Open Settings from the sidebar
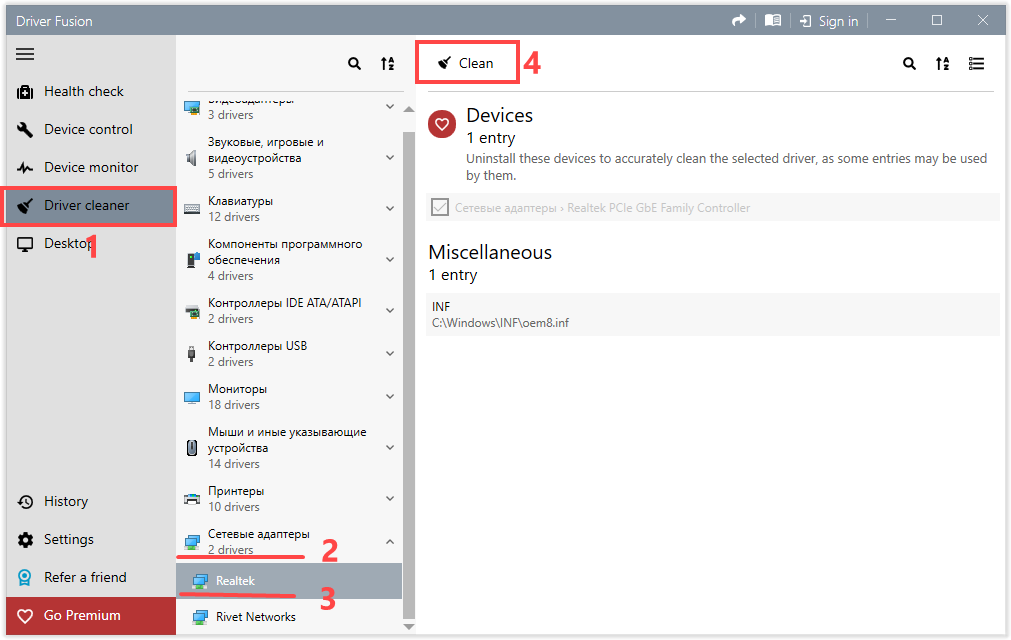 click(68, 540)
